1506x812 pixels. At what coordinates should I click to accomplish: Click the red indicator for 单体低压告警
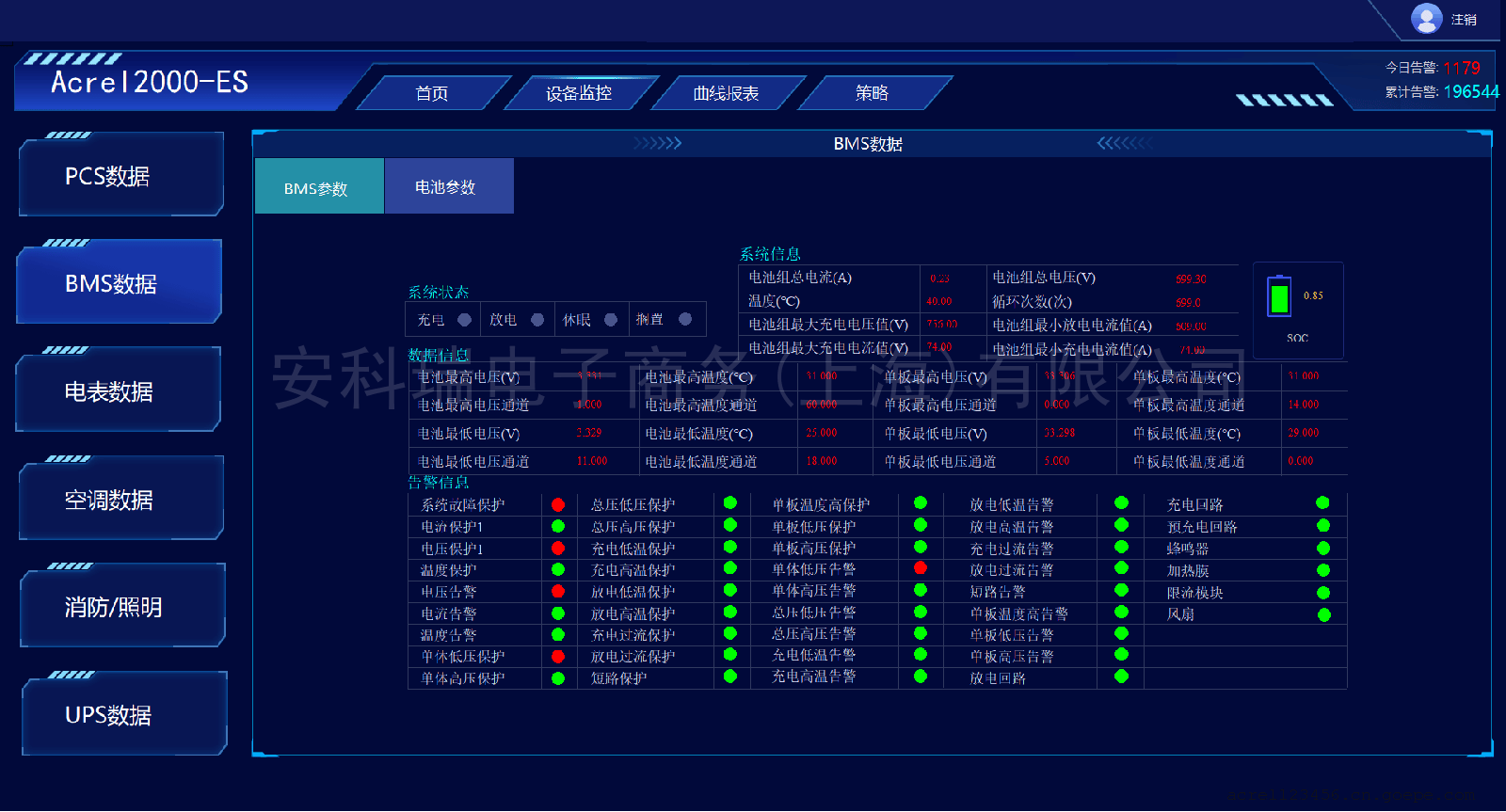(921, 567)
